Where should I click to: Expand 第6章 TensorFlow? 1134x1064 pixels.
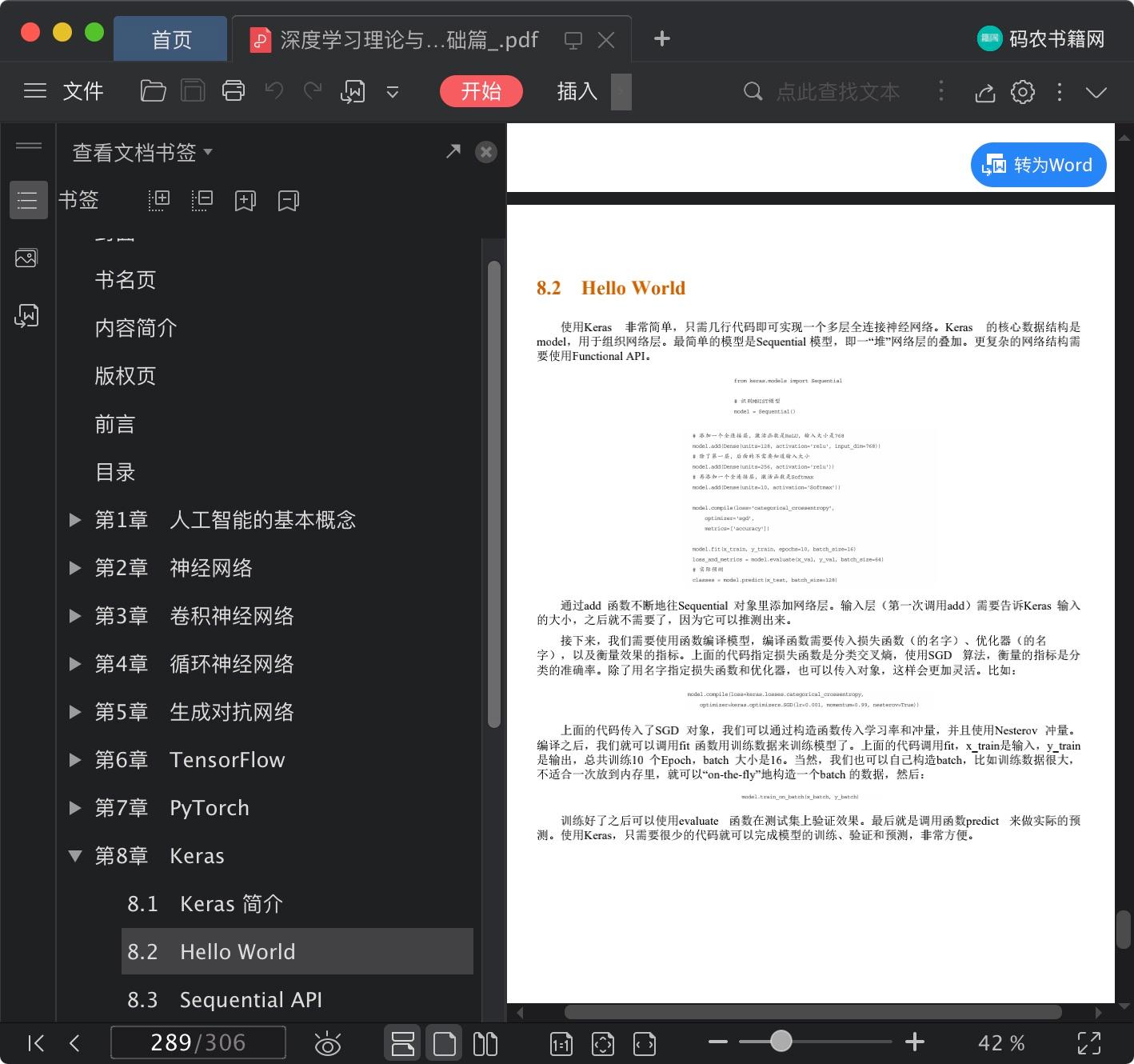75,760
